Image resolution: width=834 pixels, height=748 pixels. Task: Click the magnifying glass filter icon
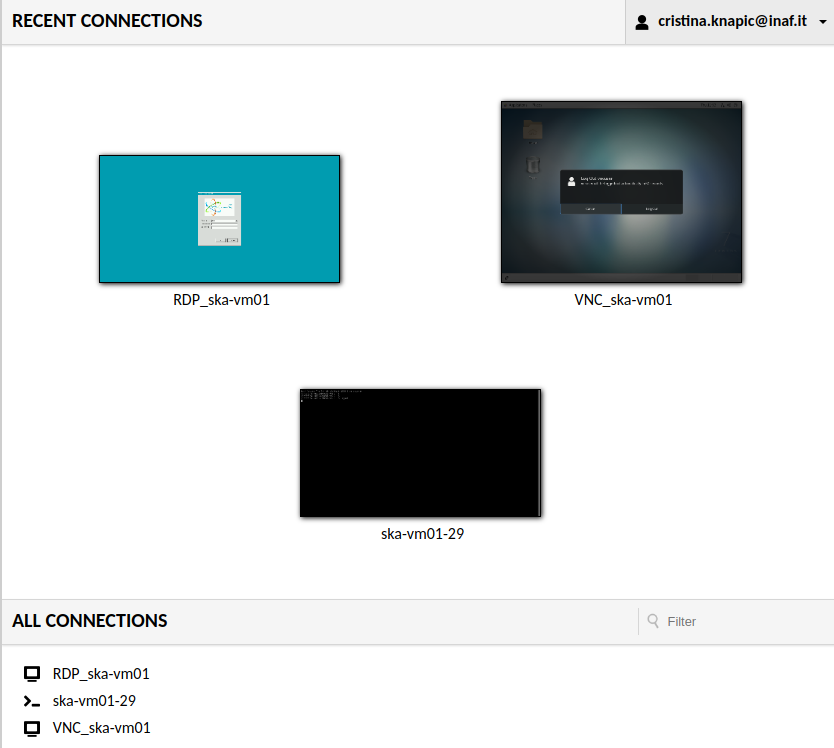[x=653, y=621]
